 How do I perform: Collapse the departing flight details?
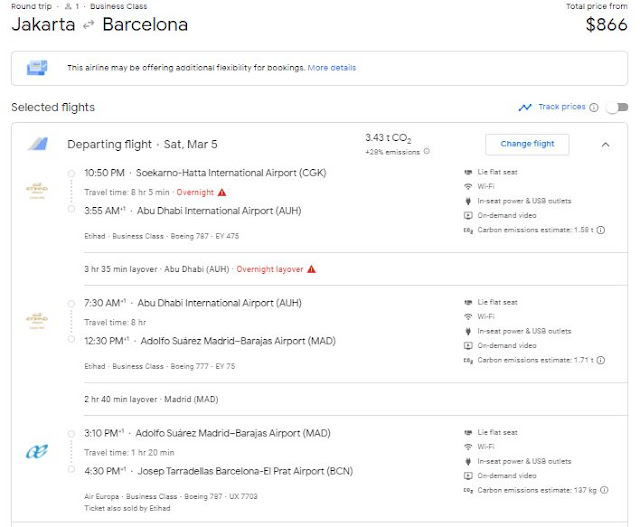[605, 144]
